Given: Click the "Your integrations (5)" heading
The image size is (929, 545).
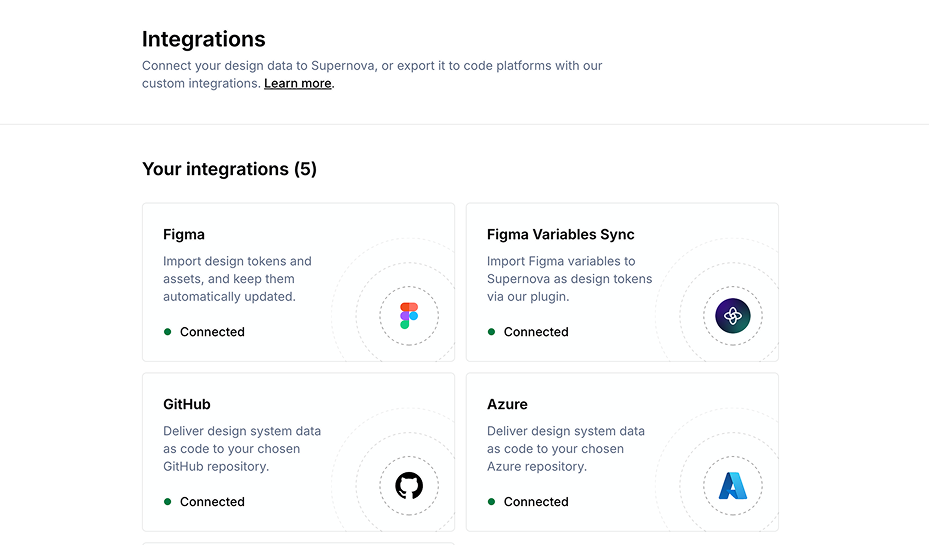Looking at the screenshot, I should point(229,169).
